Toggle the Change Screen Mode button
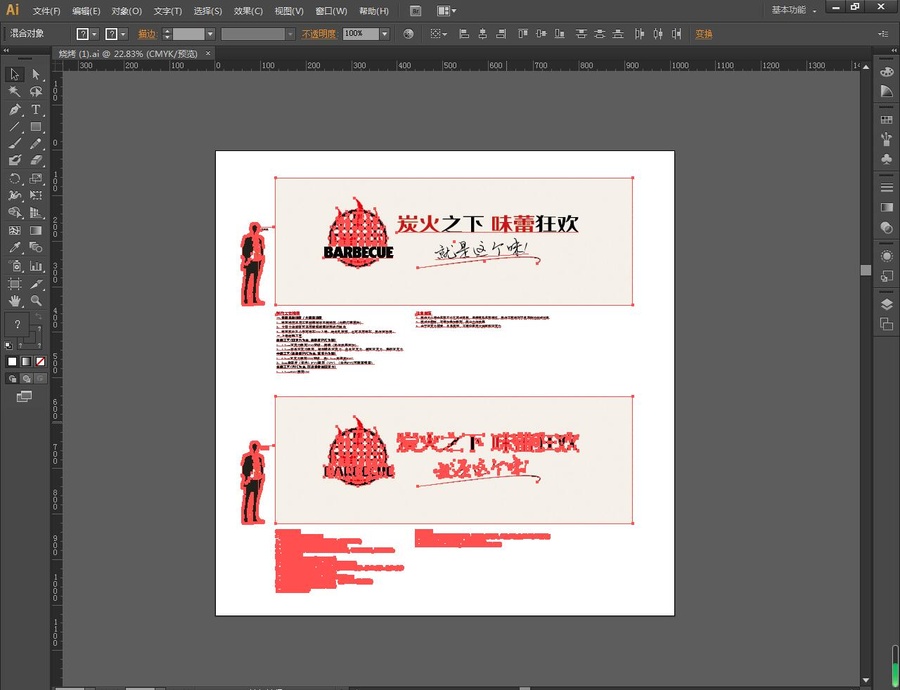The height and width of the screenshot is (690, 900). click(24, 396)
